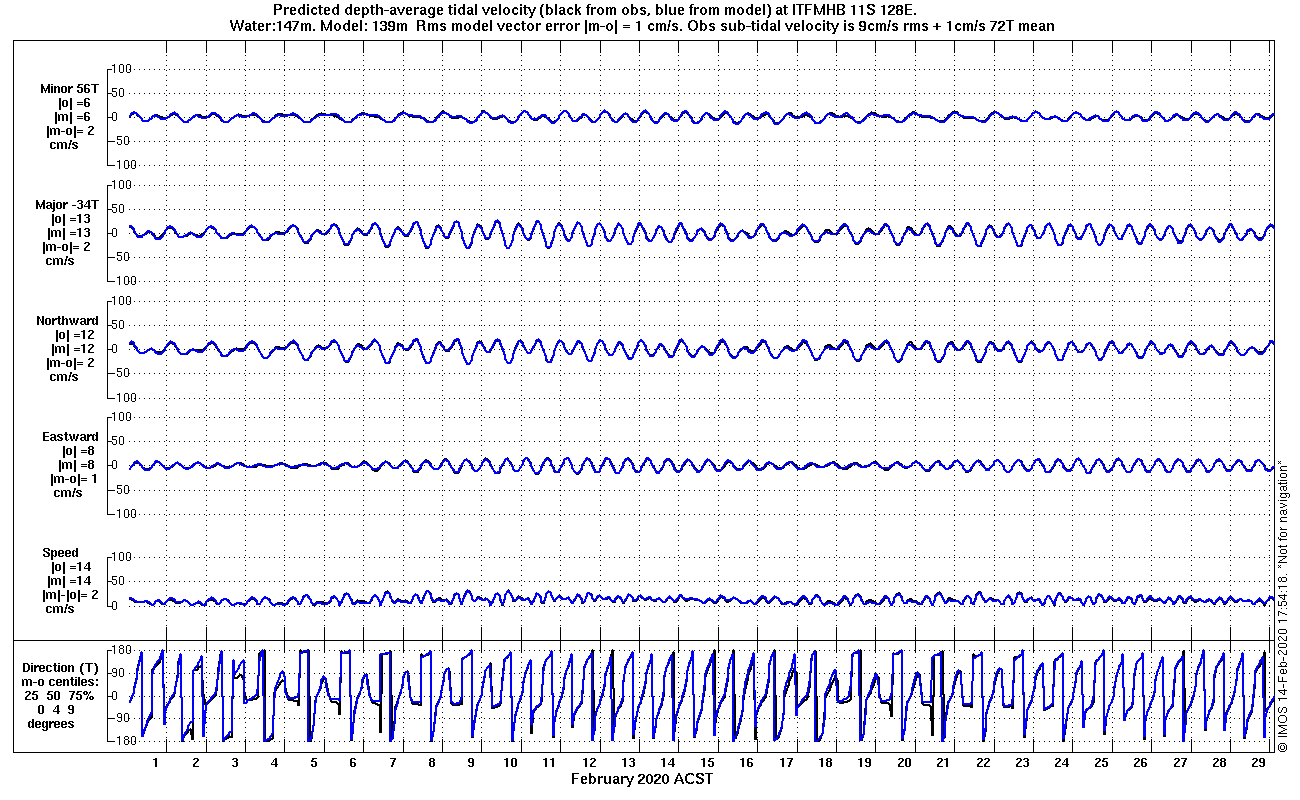The height and width of the screenshot is (800, 1300).
Task: Select the 'Minor 56T' panel label
Action: (x=70, y=89)
